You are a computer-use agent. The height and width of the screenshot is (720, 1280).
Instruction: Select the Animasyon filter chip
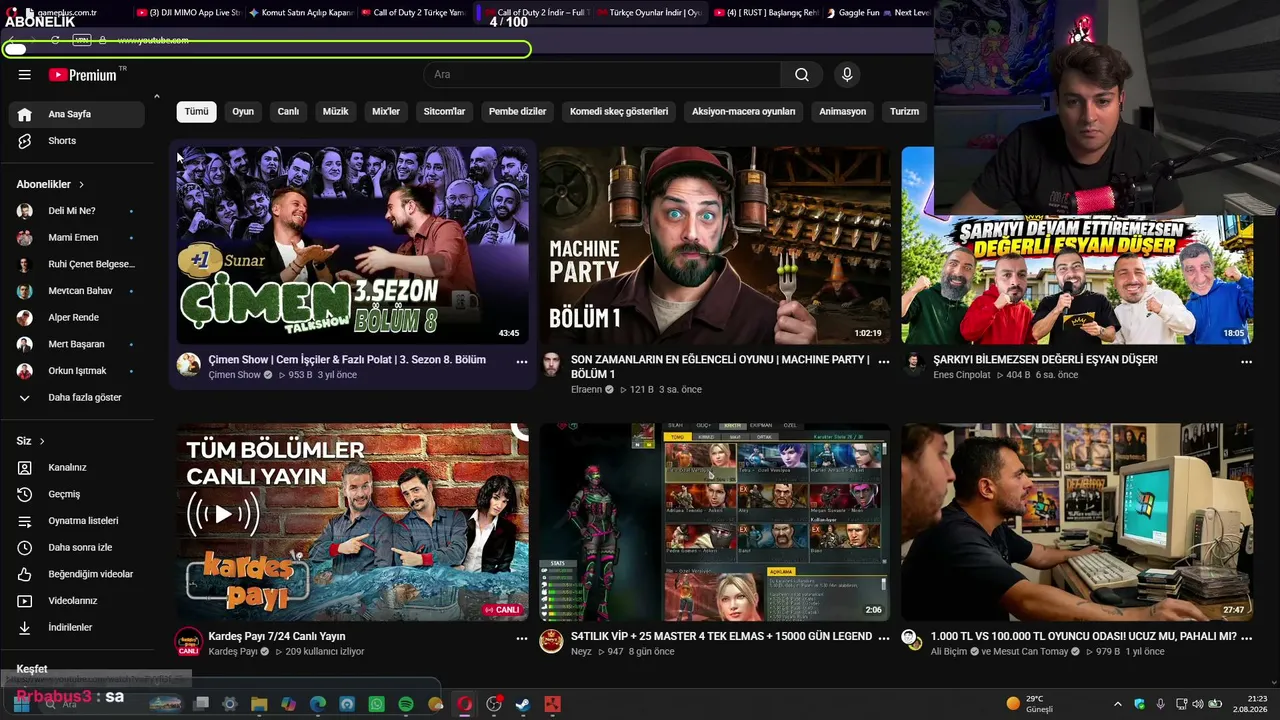tap(843, 111)
